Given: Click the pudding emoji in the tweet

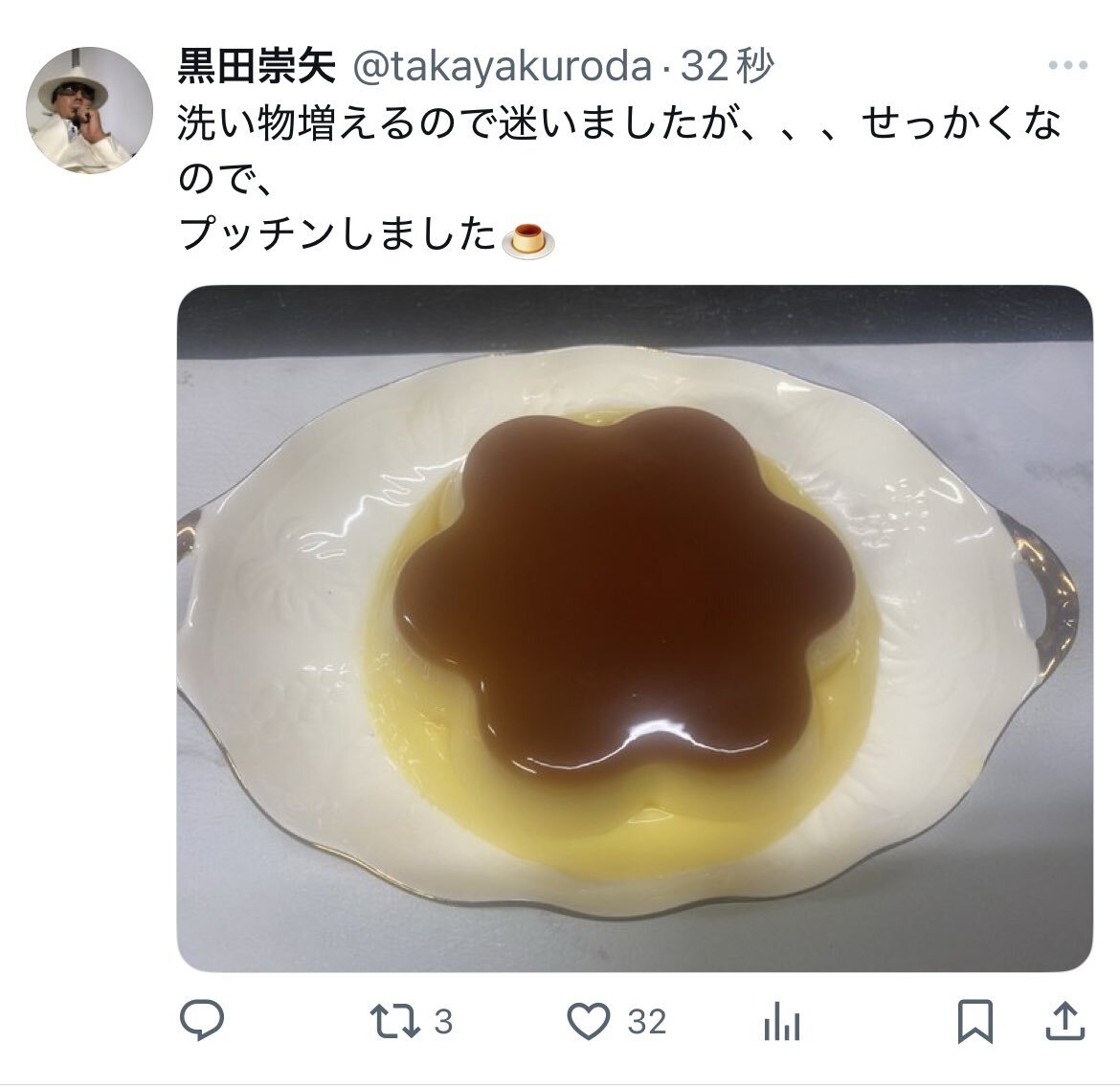Looking at the screenshot, I should pos(527,238).
